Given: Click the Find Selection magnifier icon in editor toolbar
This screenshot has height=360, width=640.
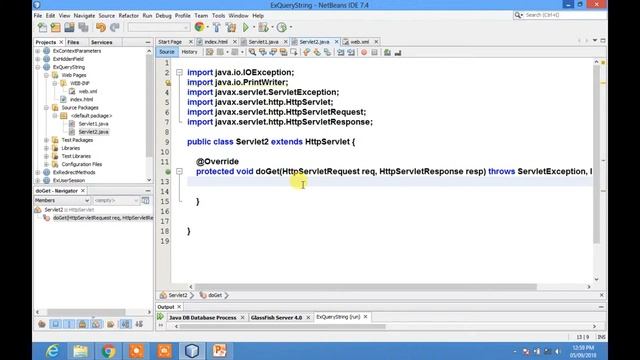Looking at the screenshot, I should [x=253, y=52].
